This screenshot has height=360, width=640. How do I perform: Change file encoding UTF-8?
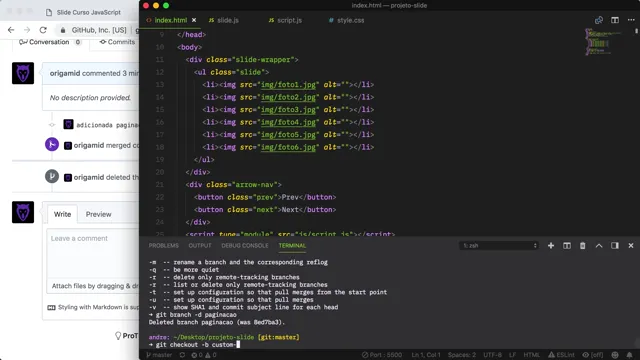(x=492, y=355)
